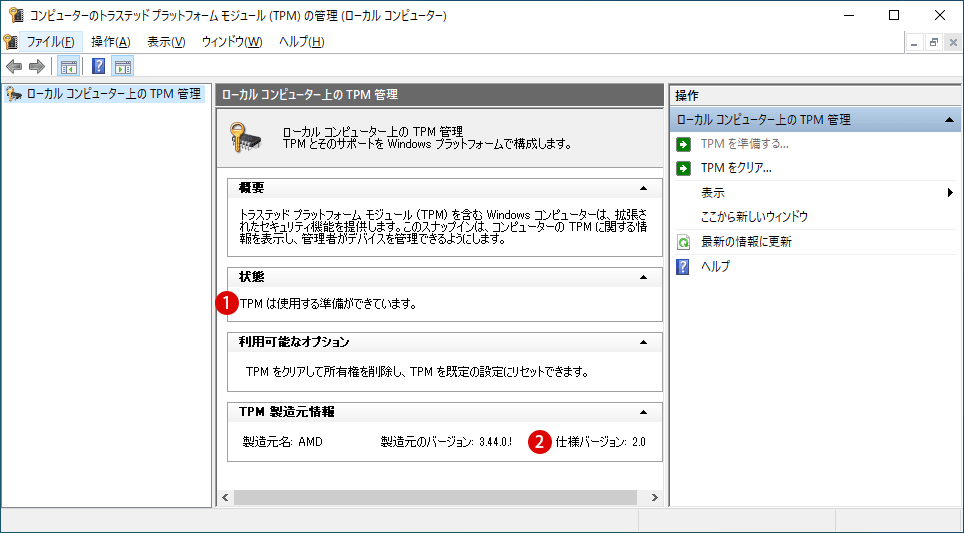Maximize the main TPM management window
The width and height of the screenshot is (964, 533).
895,15
